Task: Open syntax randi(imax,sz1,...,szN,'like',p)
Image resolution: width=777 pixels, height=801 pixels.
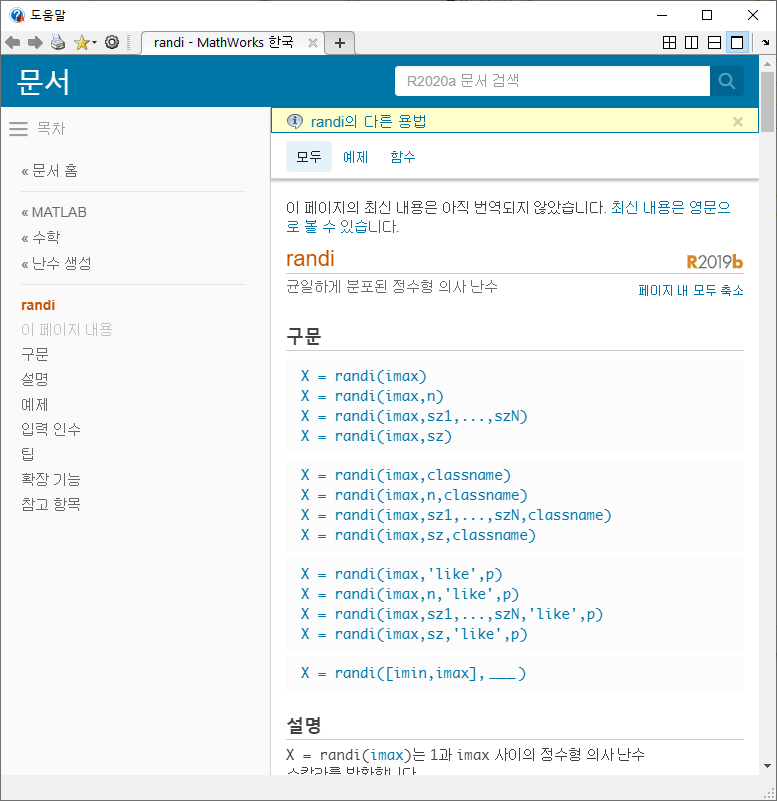Action: tap(452, 615)
